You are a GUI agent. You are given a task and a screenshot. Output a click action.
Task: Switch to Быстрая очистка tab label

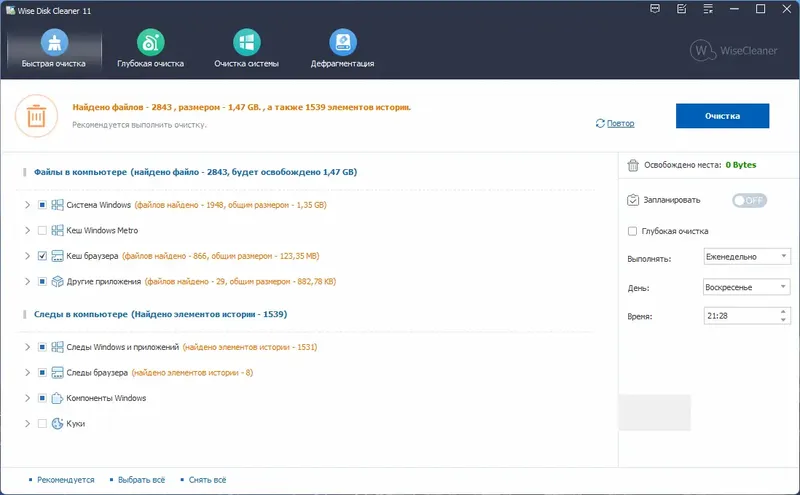[x=54, y=64]
